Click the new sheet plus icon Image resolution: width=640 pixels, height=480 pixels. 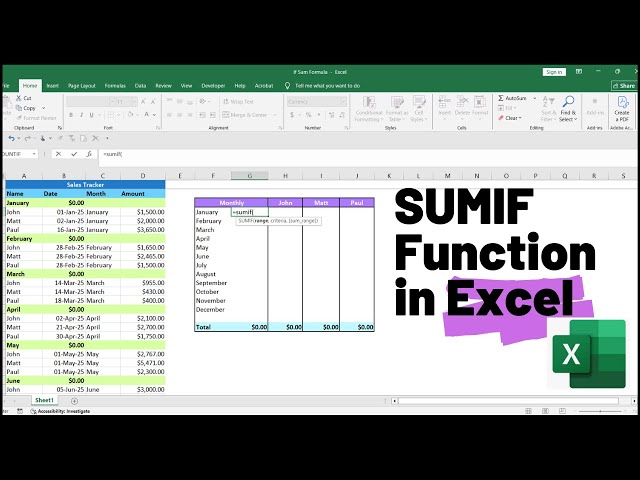pos(74,401)
